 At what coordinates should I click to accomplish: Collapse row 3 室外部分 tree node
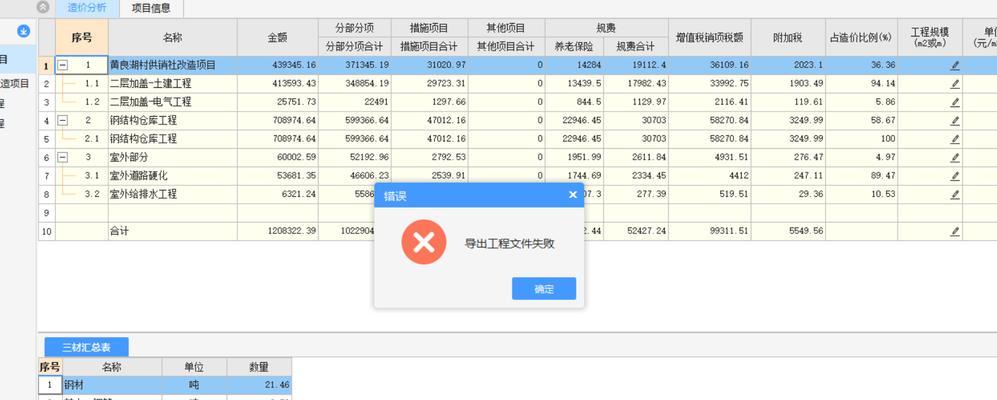(x=63, y=157)
